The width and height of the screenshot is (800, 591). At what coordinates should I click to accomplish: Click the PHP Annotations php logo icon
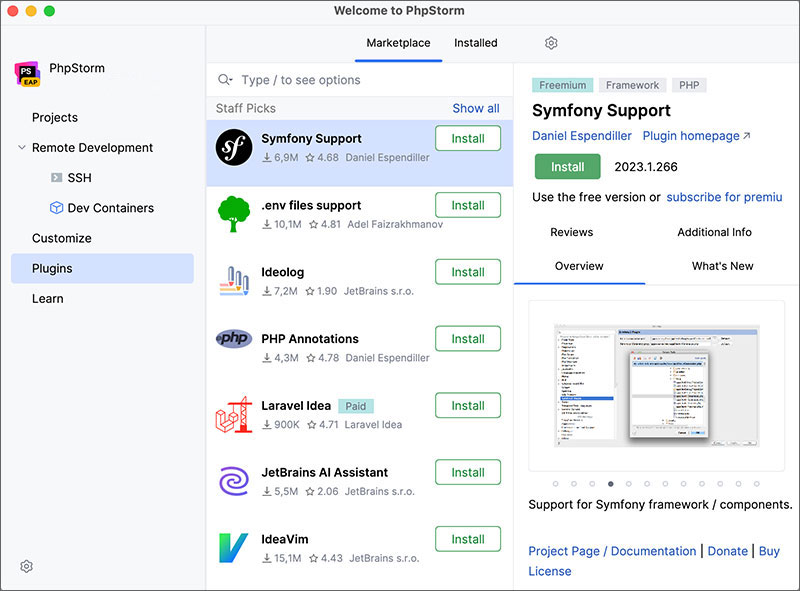pos(234,338)
